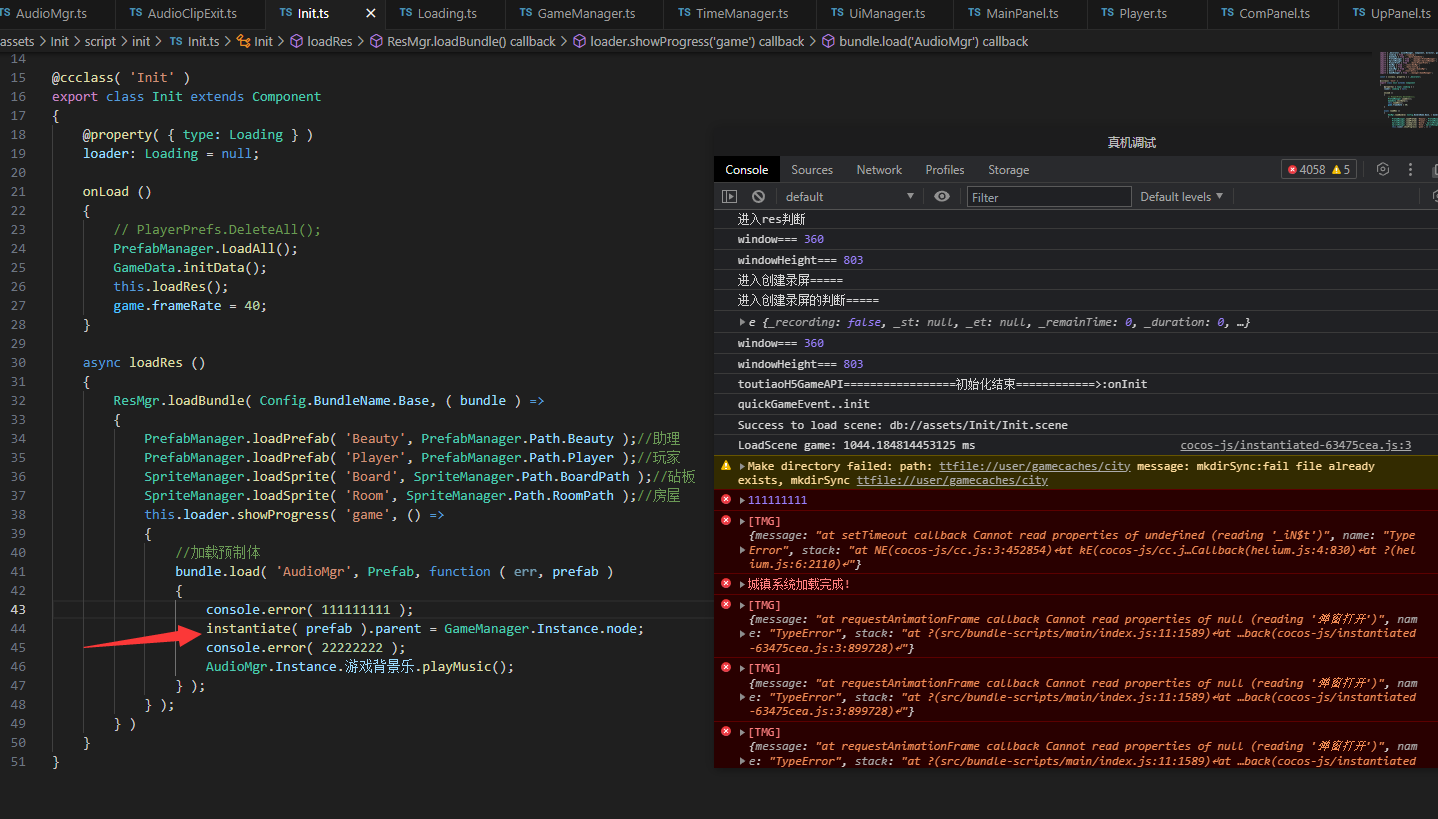Open the GameManager.ts editor tab

pyautogui.click(x=585, y=14)
